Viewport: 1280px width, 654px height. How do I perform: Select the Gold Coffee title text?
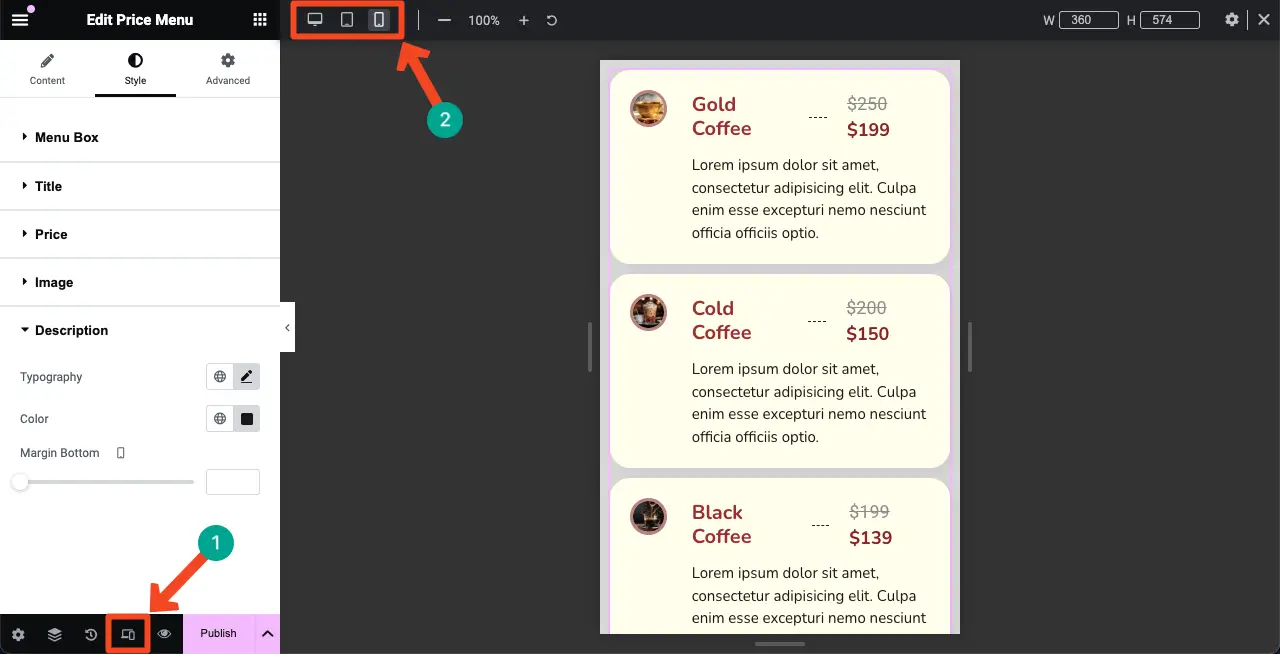pyautogui.click(x=721, y=116)
